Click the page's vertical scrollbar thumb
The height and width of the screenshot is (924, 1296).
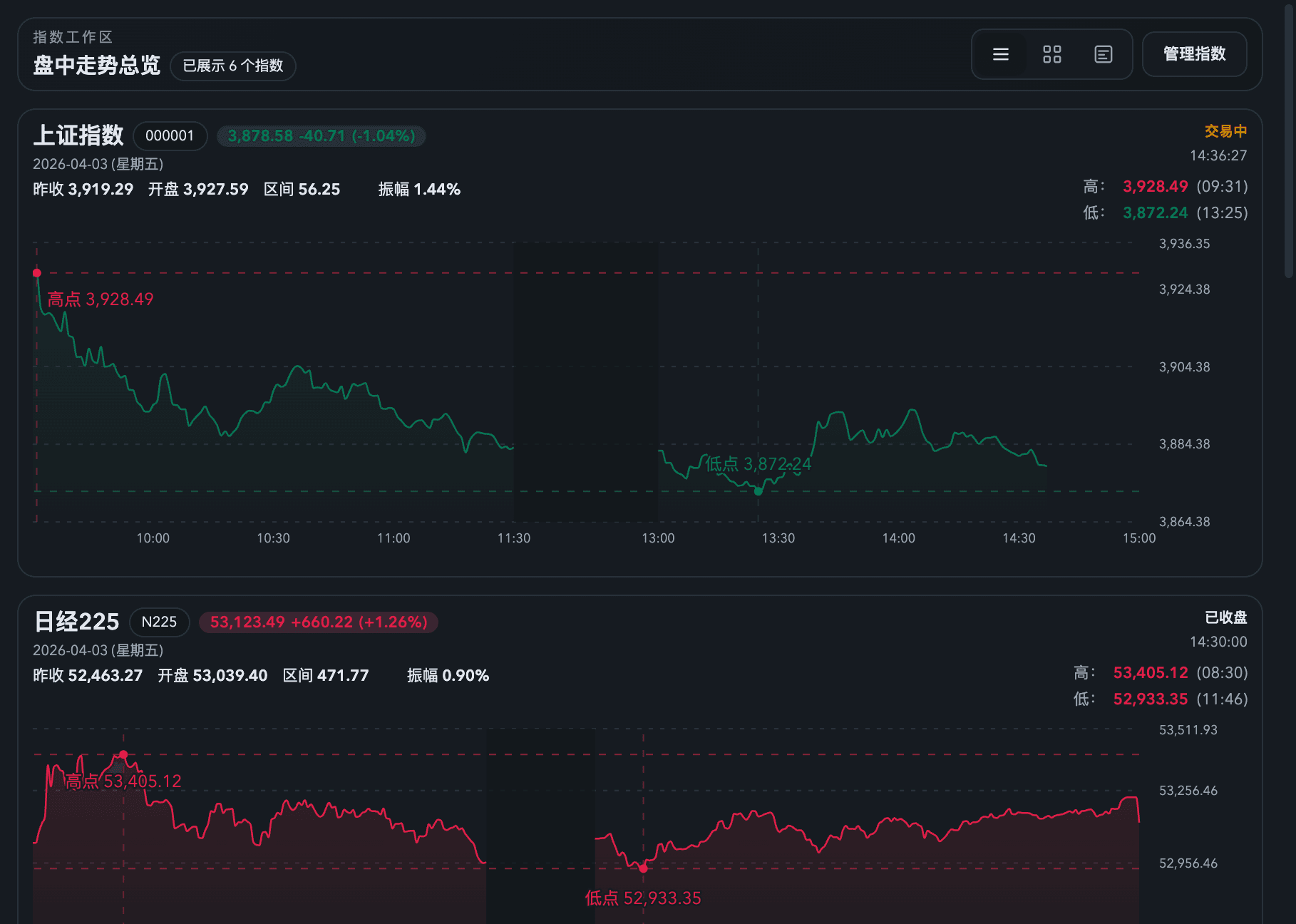click(1289, 143)
